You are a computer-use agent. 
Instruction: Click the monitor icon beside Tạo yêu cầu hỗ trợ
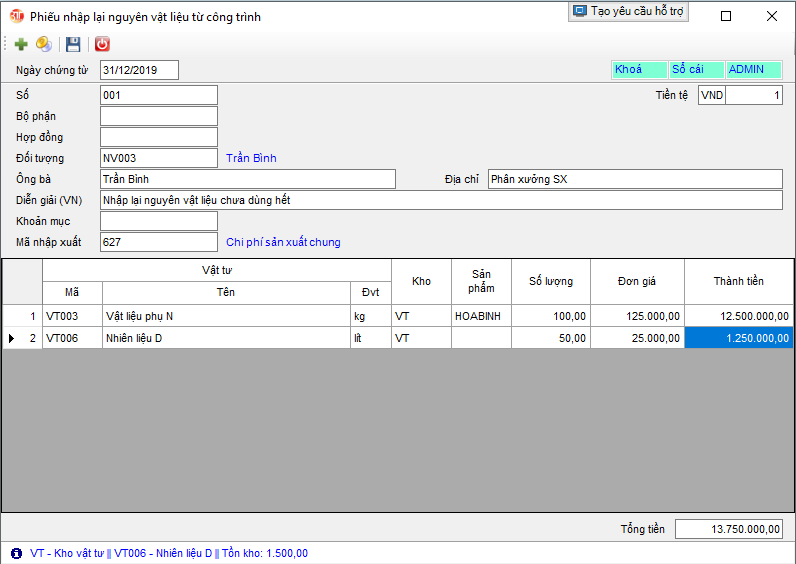580,11
